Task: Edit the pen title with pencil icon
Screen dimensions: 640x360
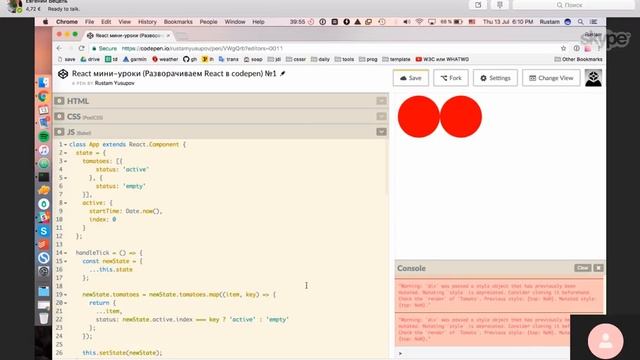Action: pos(282,73)
